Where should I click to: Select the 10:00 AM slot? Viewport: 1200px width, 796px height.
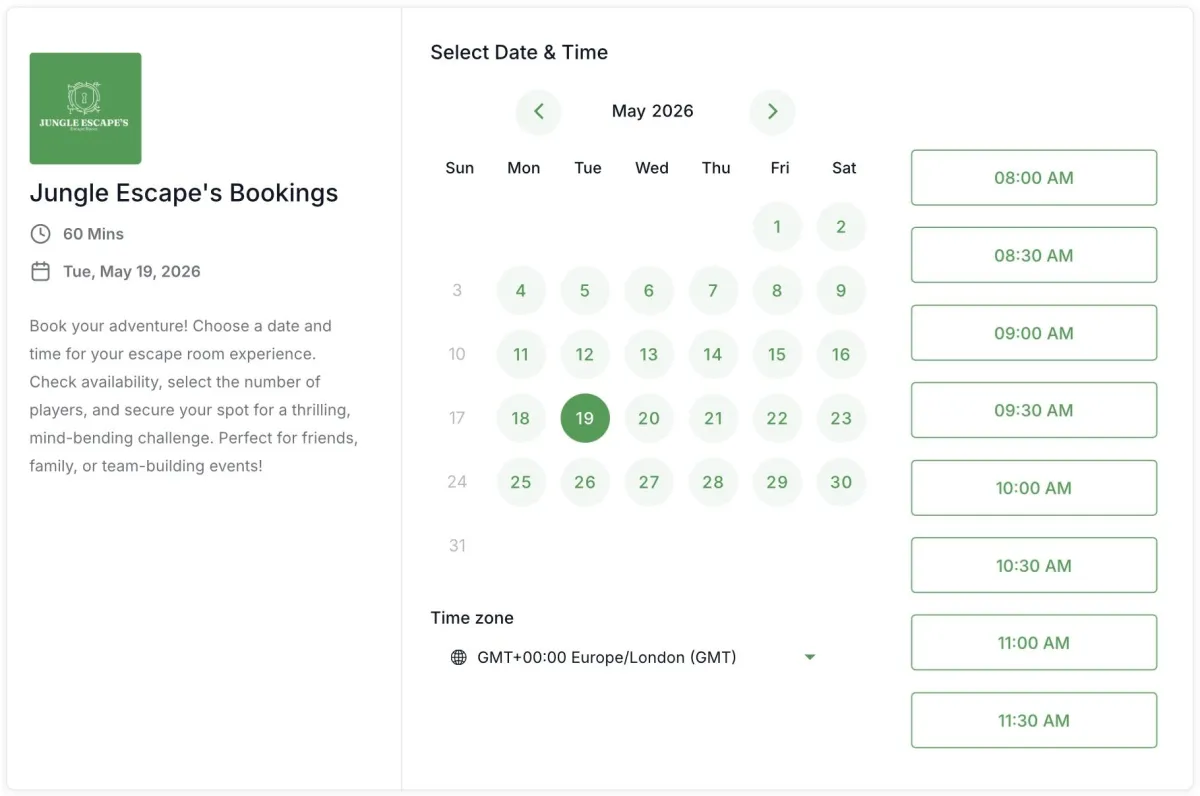[1033, 488]
